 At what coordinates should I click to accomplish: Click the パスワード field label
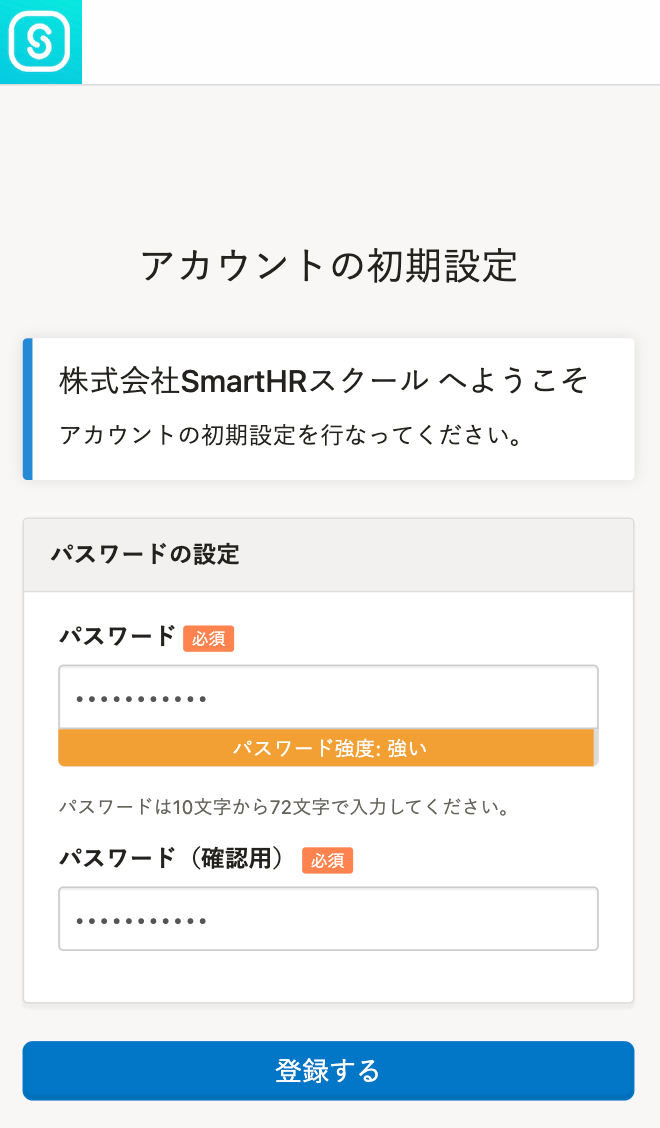(x=118, y=637)
